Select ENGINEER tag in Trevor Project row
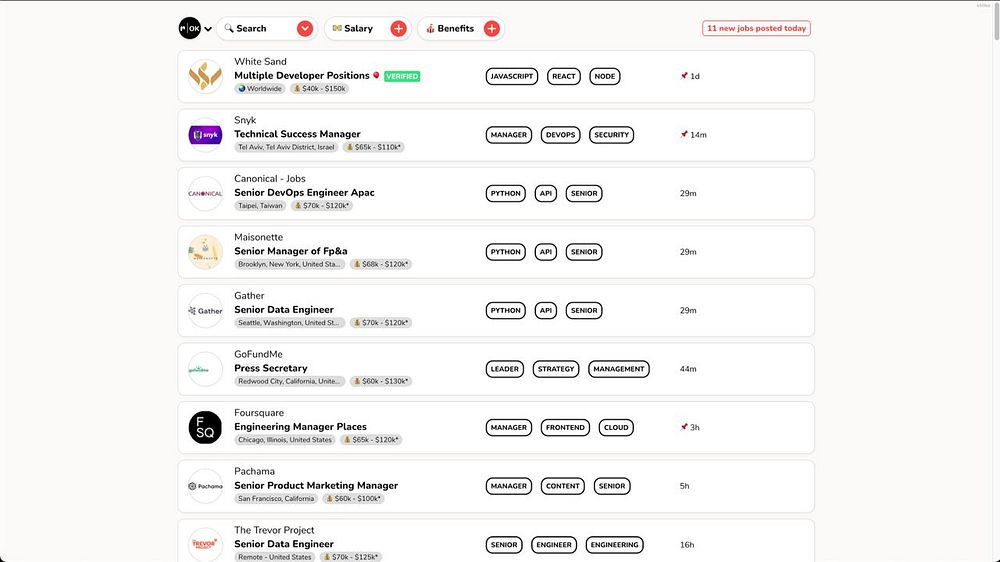The image size is (1000, 562). pyautogui.click(x=554, y=545)
